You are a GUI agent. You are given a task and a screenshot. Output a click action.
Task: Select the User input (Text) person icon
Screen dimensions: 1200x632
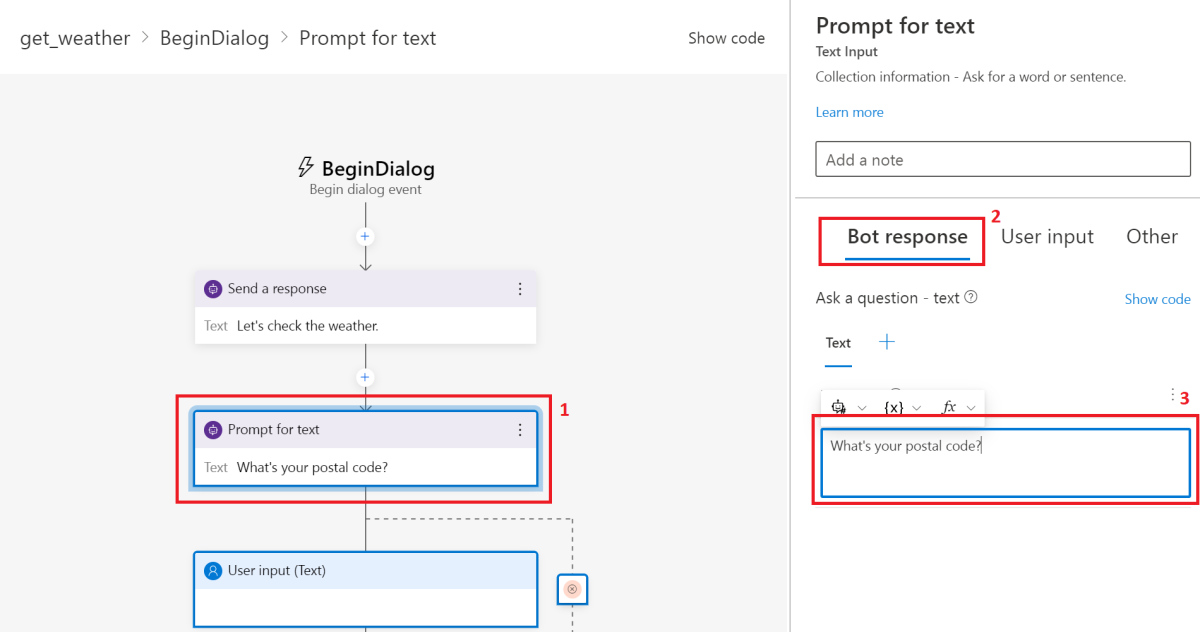(x=212, y=570)
